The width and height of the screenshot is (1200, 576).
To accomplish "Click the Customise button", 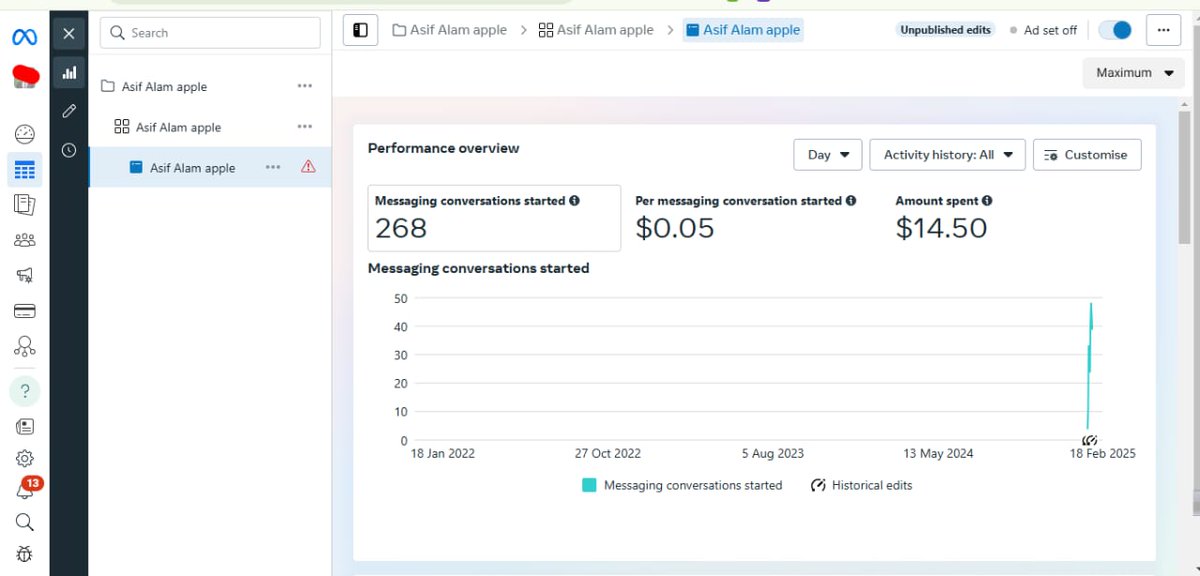I will pyautogui.click(x=1087, y=154).
